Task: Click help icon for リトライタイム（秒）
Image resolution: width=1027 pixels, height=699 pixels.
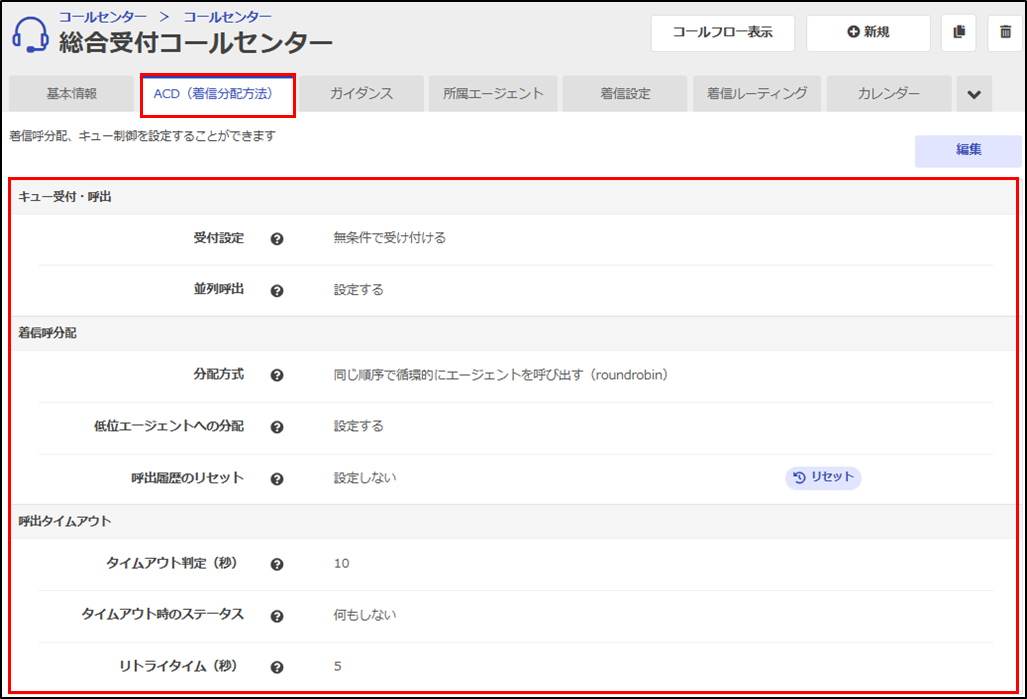Action: [x=277, y=667]
